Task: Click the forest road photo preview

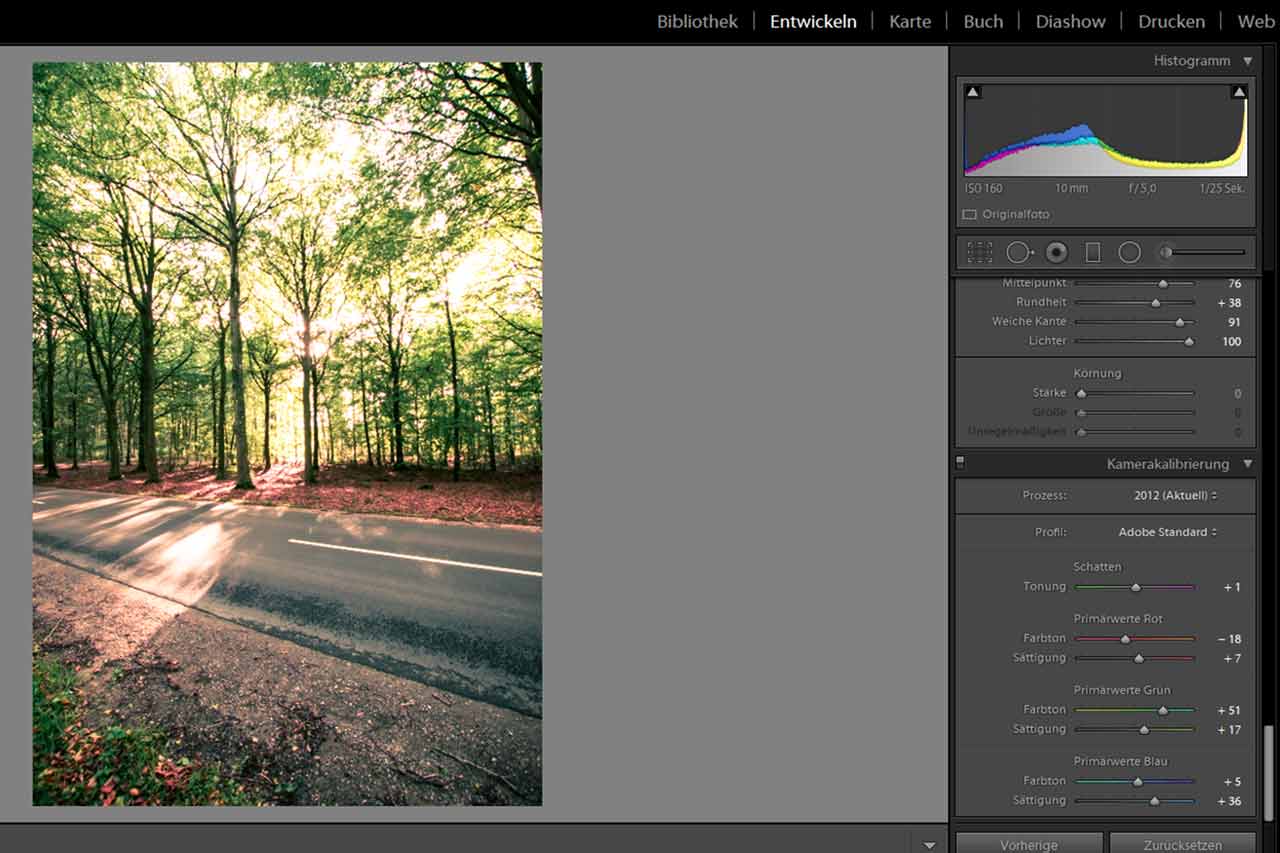Action: pos(287,434)
